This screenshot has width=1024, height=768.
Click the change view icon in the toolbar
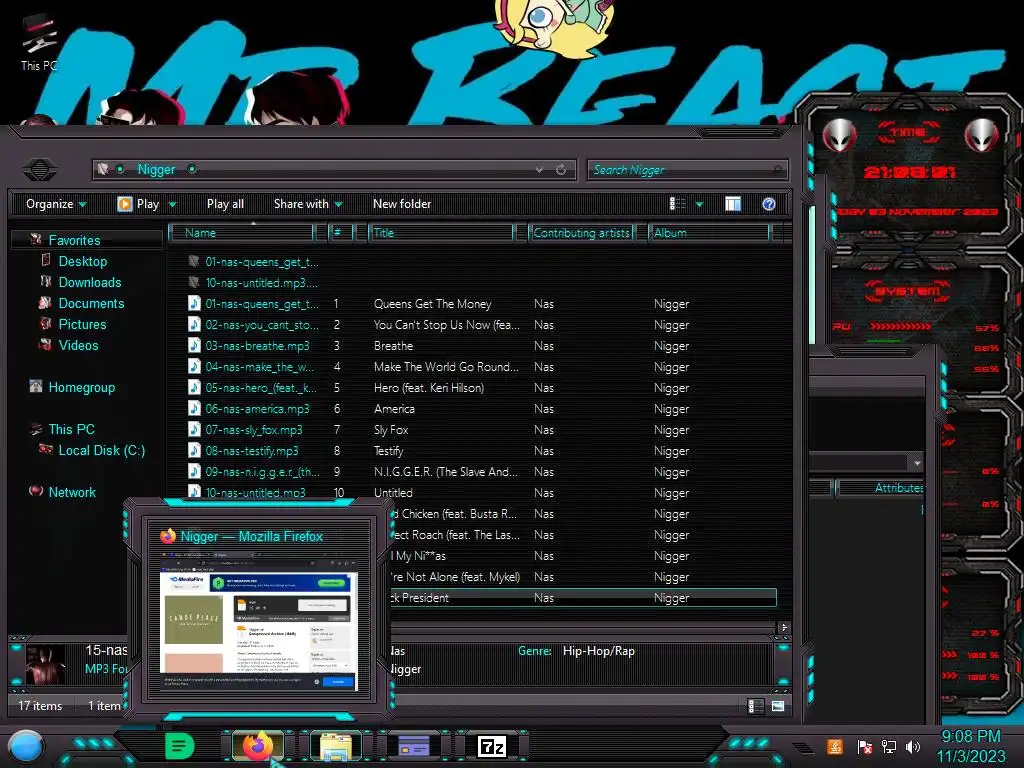tap(678, 204)
